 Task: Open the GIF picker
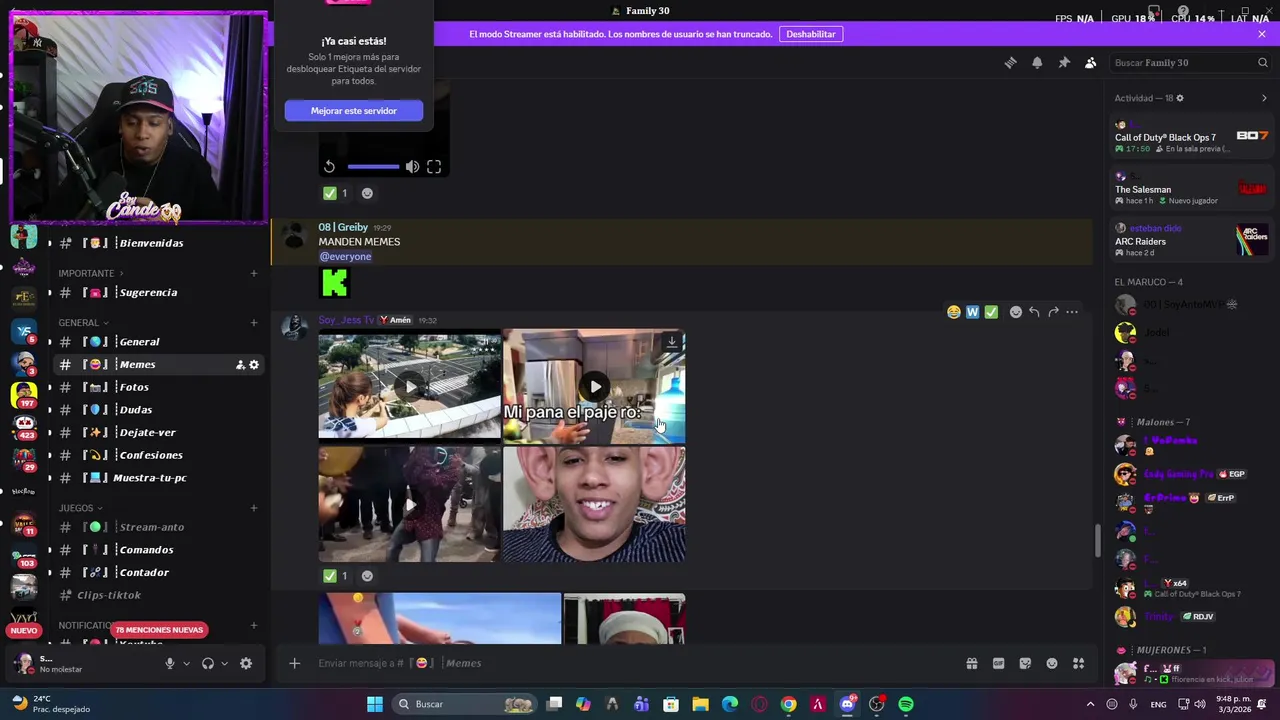click(998, 663)
